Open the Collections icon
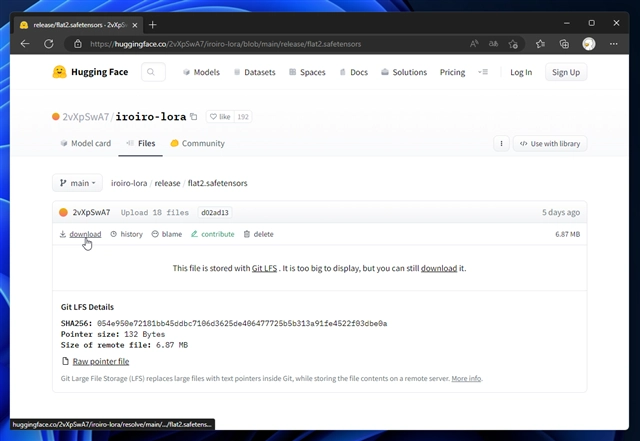This screenshot has width=640, height=441. coord(564,44)
